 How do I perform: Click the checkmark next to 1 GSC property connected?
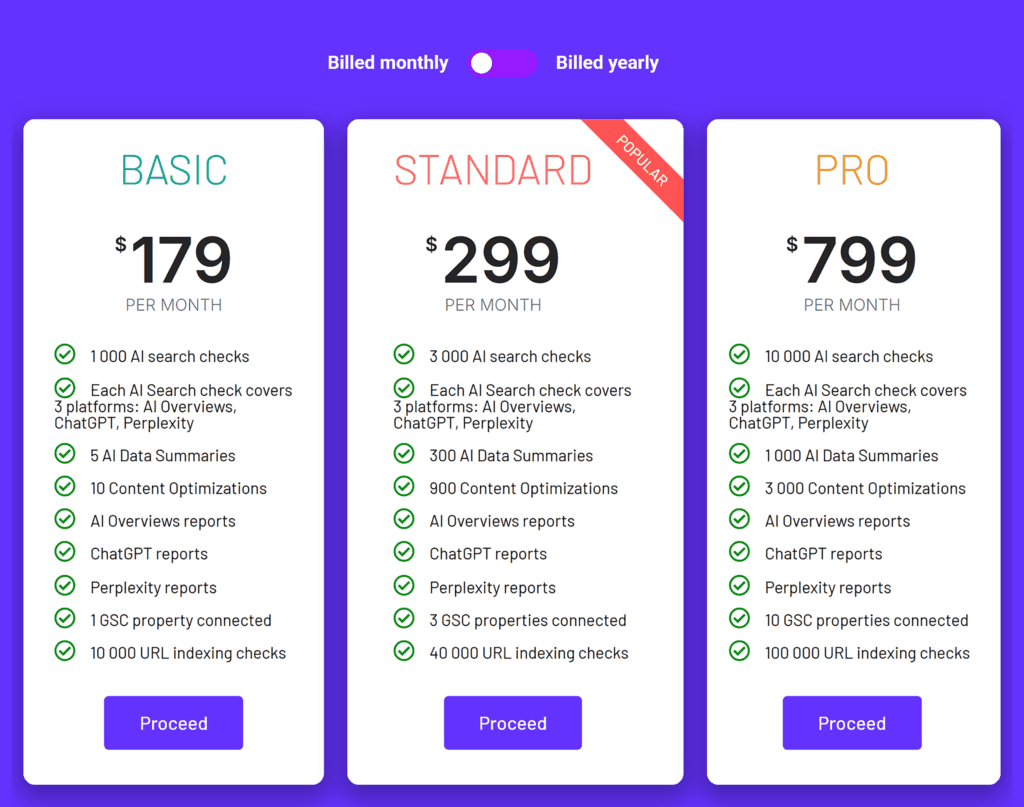65,620
